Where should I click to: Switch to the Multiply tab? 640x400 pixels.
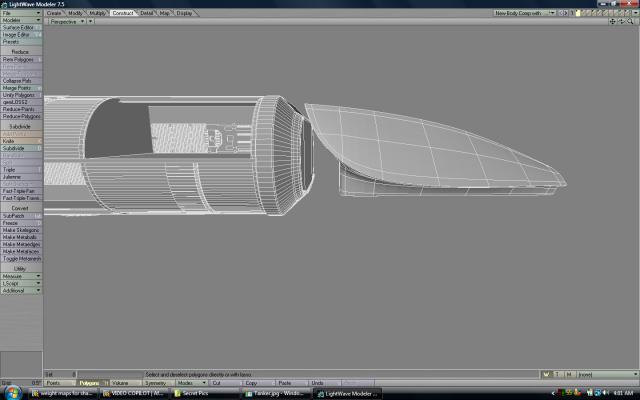click(97, 13)
